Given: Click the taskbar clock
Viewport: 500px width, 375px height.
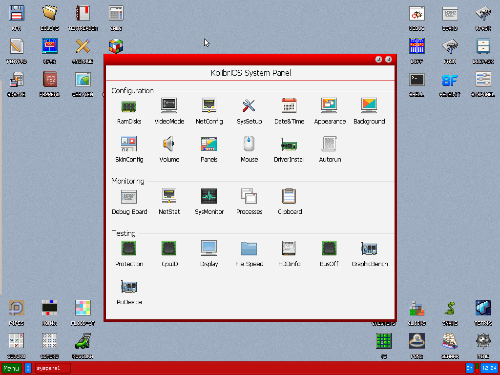Looking at the screenshot, I should [489, 368].
